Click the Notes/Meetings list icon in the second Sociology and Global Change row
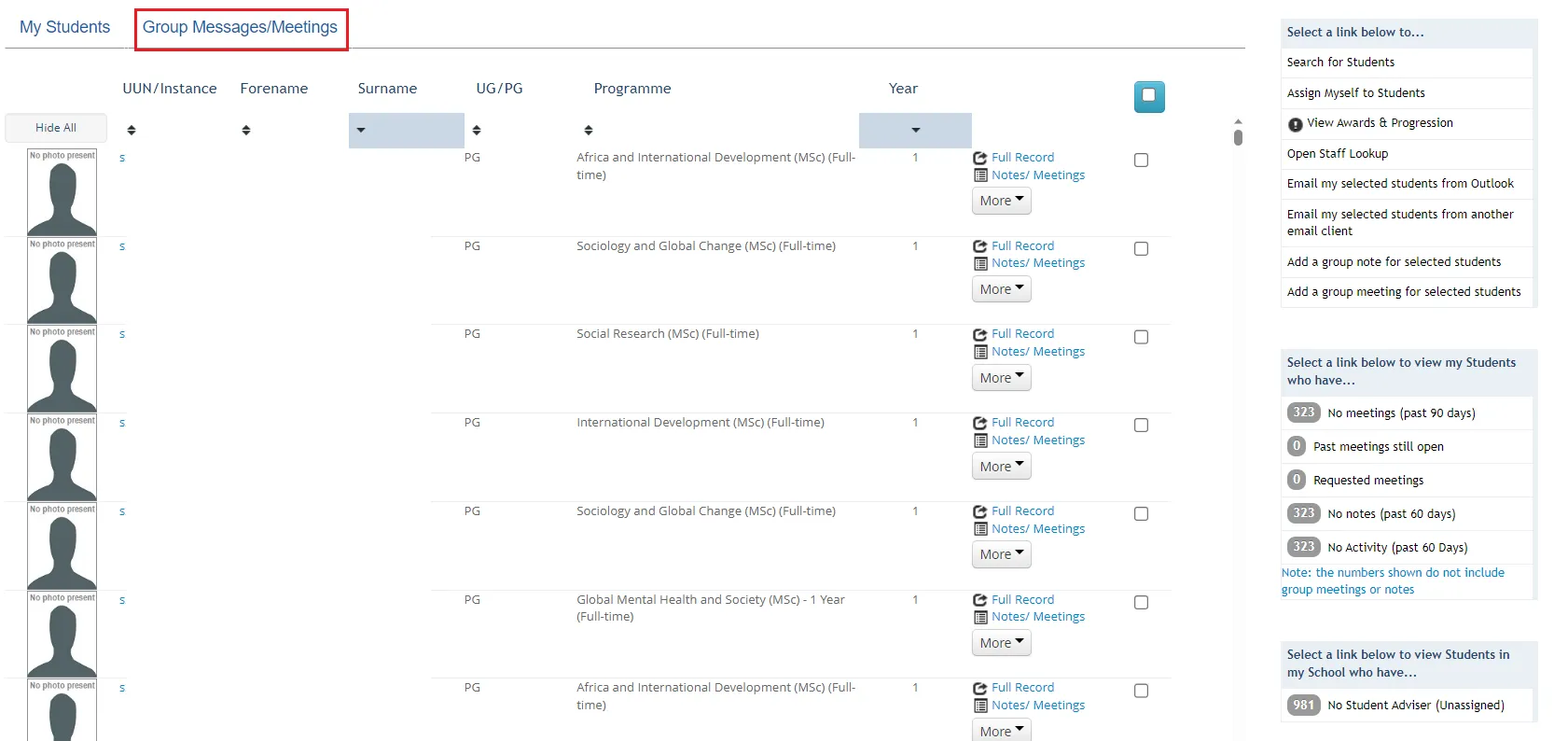 click(x=980, y=529)
